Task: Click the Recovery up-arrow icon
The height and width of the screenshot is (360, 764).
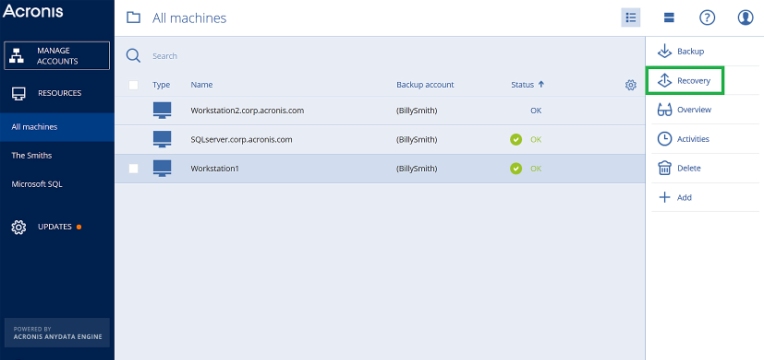Action: coord(665,80)
